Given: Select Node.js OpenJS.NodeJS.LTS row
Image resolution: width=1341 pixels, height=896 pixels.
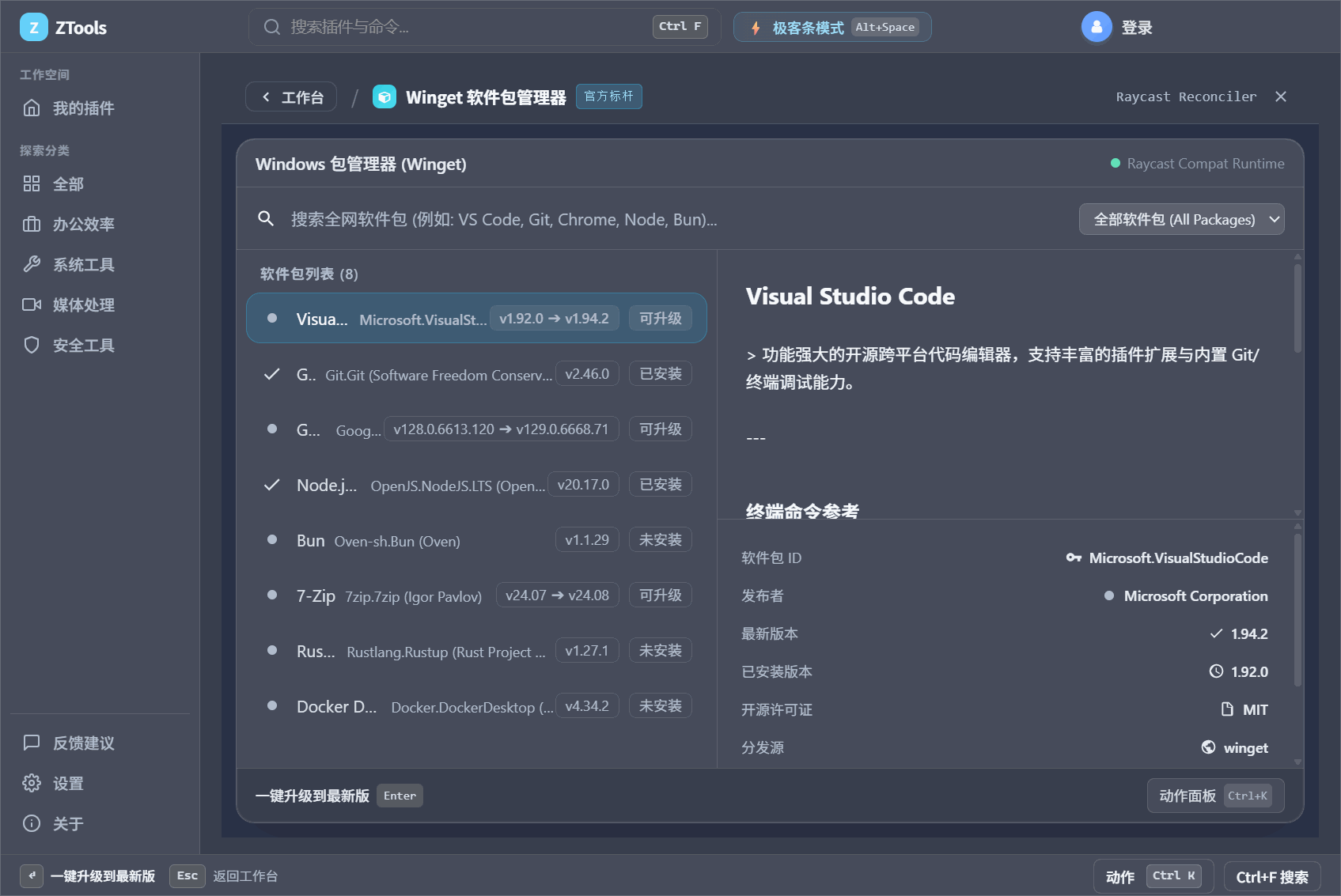Looking at the screenshot, I should (476, 485).
